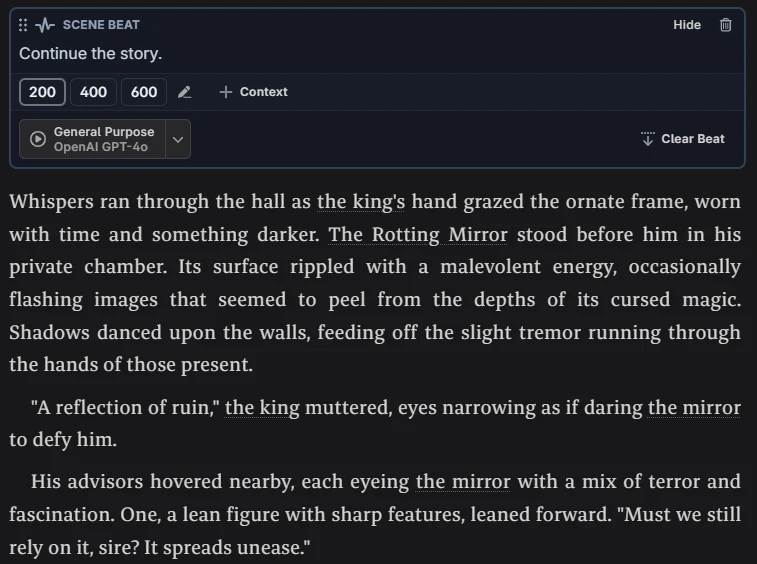
Task: Expand the General Purpose model dropdown arrow
Action: tap(178, 139)
